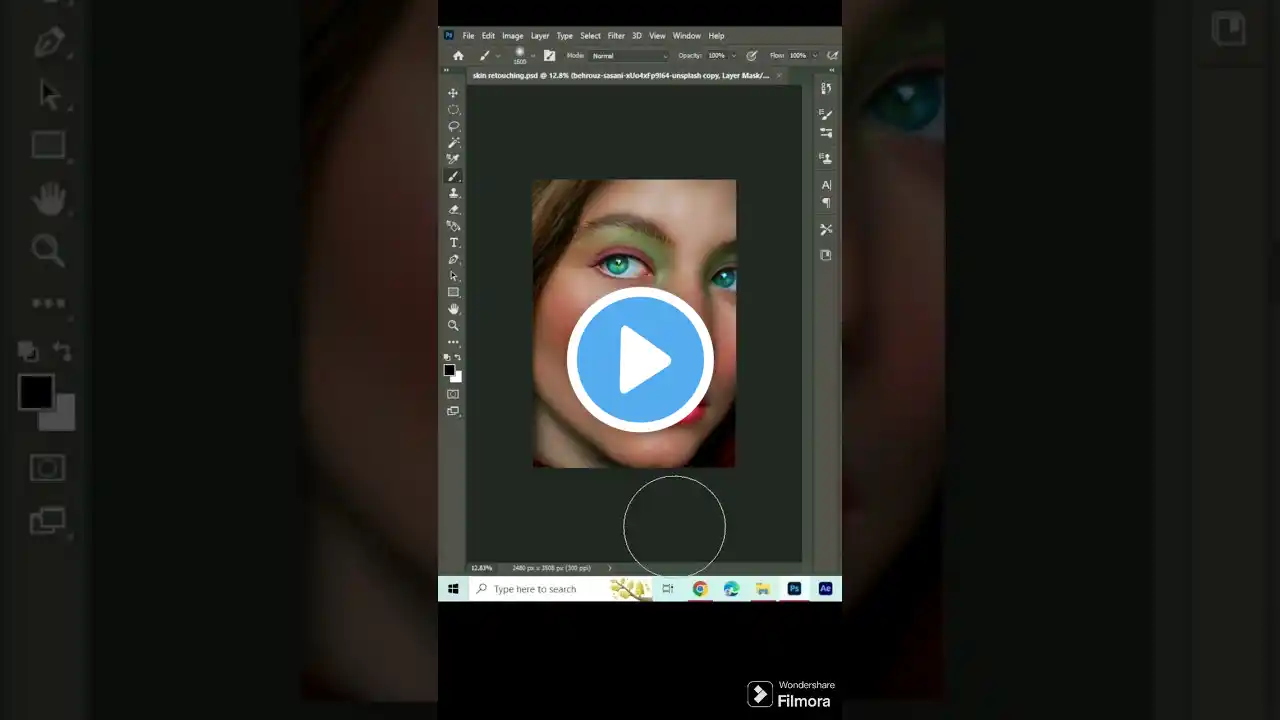Image resolution: width=1280 pixels, height=720 pixels.
Task: Select the Type tool
Action: coord(453,242)
